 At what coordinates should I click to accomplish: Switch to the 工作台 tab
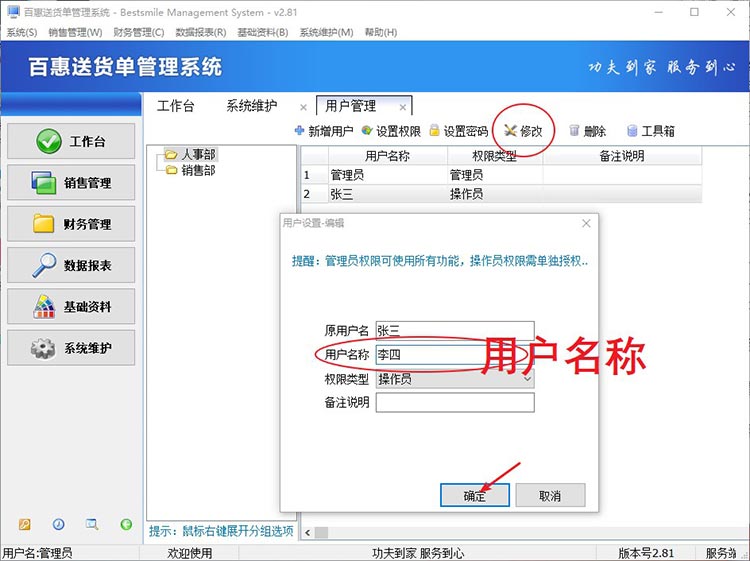point(176,106)
